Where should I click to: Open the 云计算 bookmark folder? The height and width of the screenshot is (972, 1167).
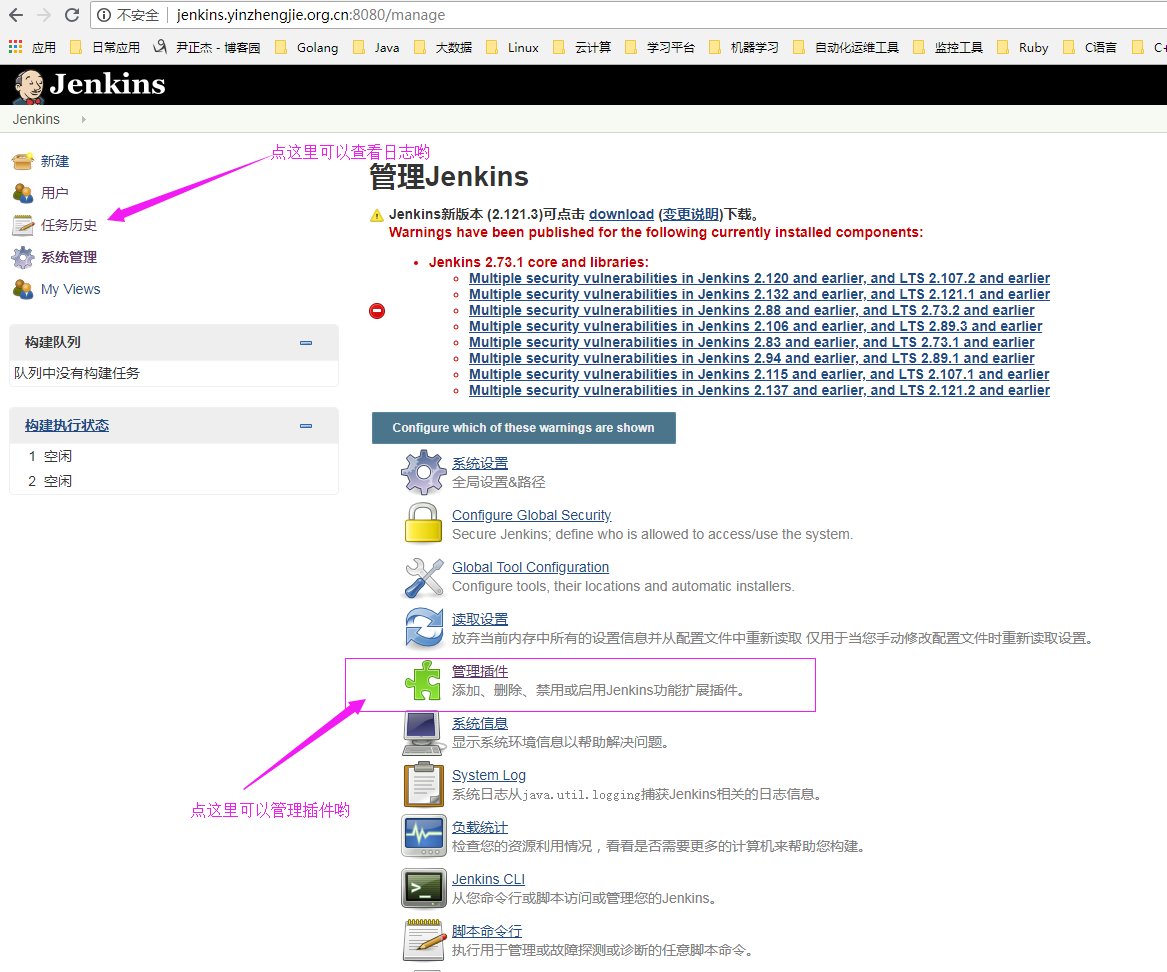(583, 48)
